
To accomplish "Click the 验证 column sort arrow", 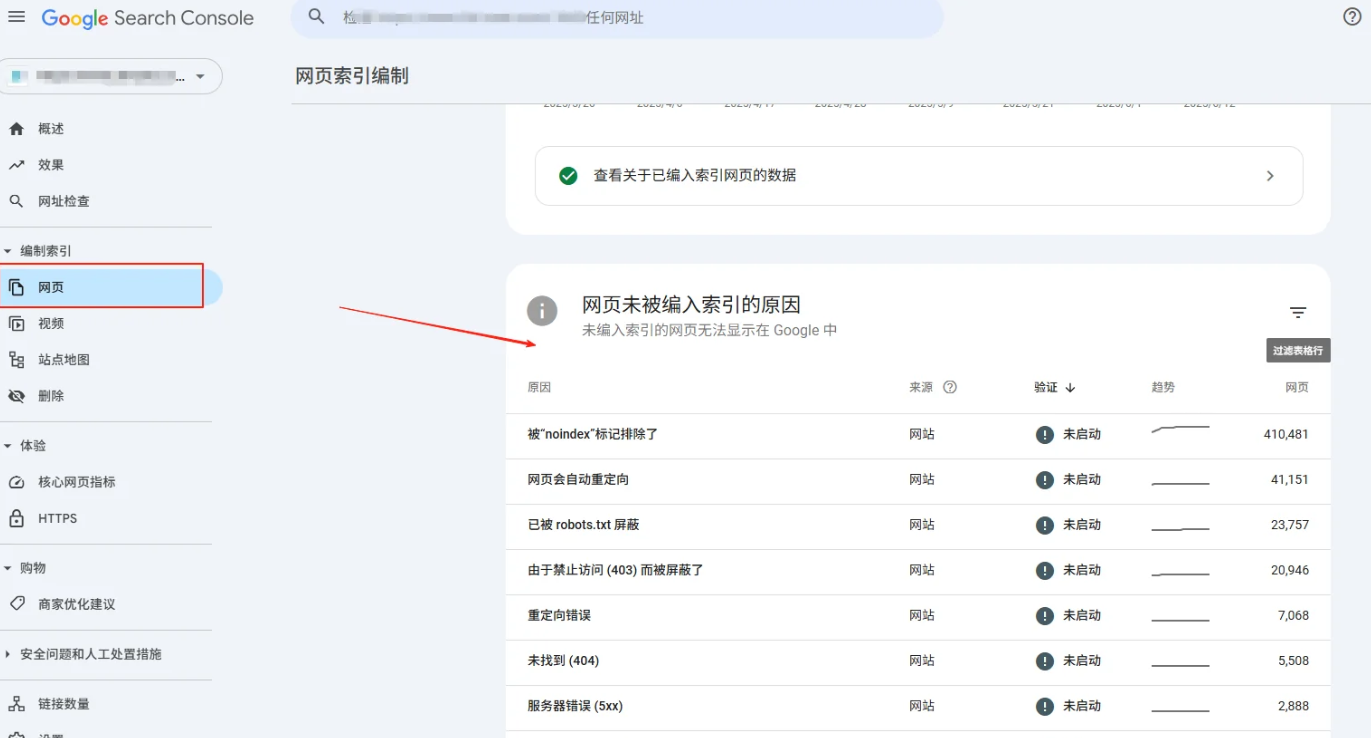I will pyautogui.click(x=1070, y=386).
